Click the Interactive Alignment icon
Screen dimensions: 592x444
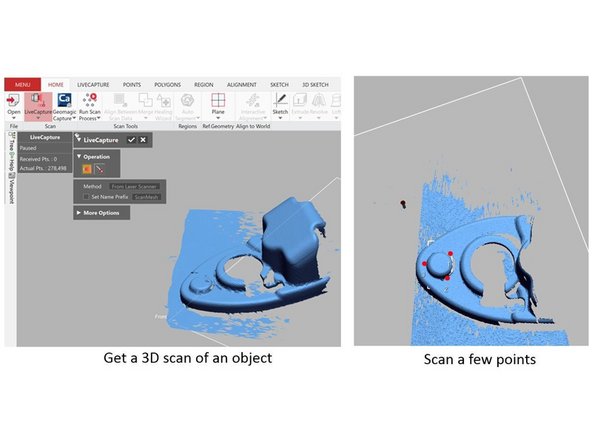point(253,100)
